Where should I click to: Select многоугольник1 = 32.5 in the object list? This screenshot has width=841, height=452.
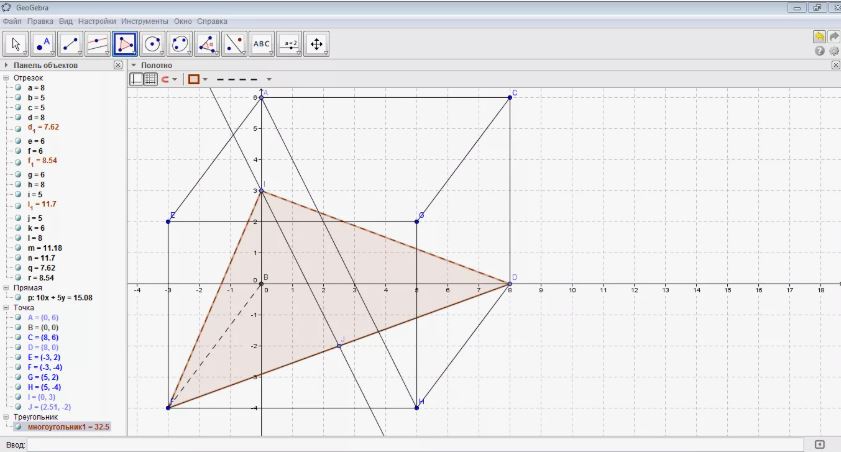click(68, 426)
